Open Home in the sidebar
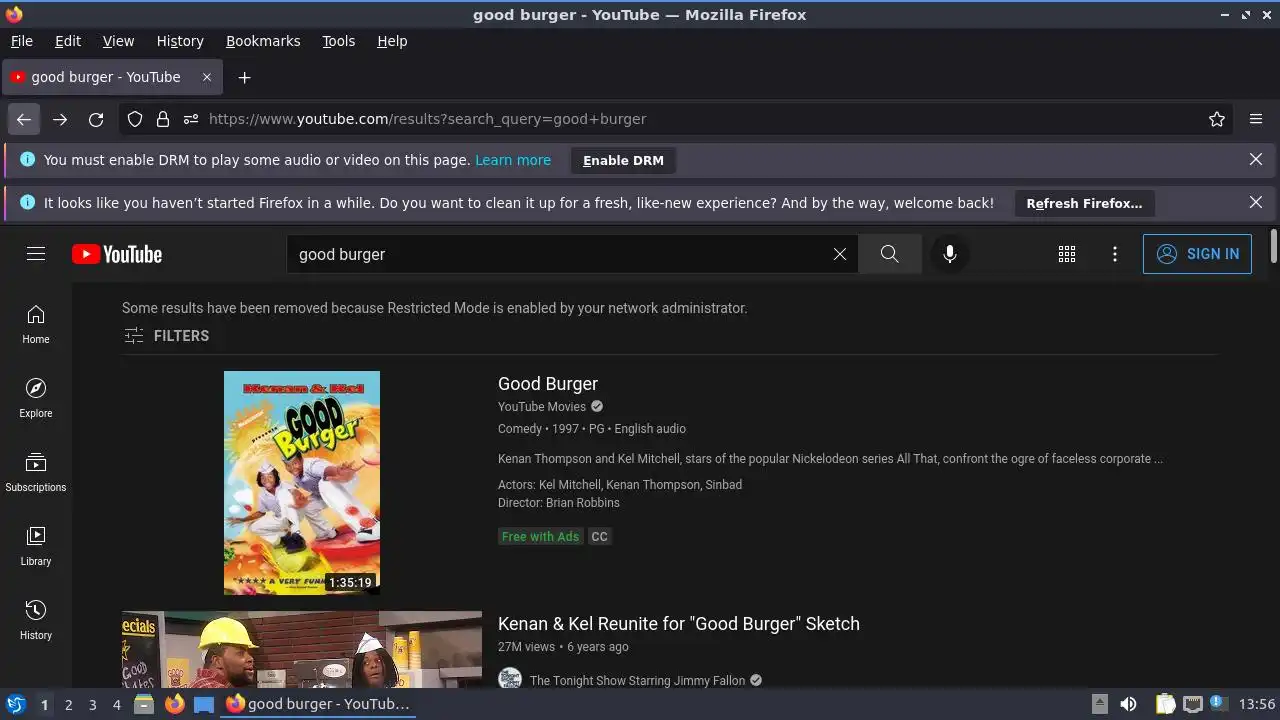This screenshot has height=720, width=1280. point(36,325)
